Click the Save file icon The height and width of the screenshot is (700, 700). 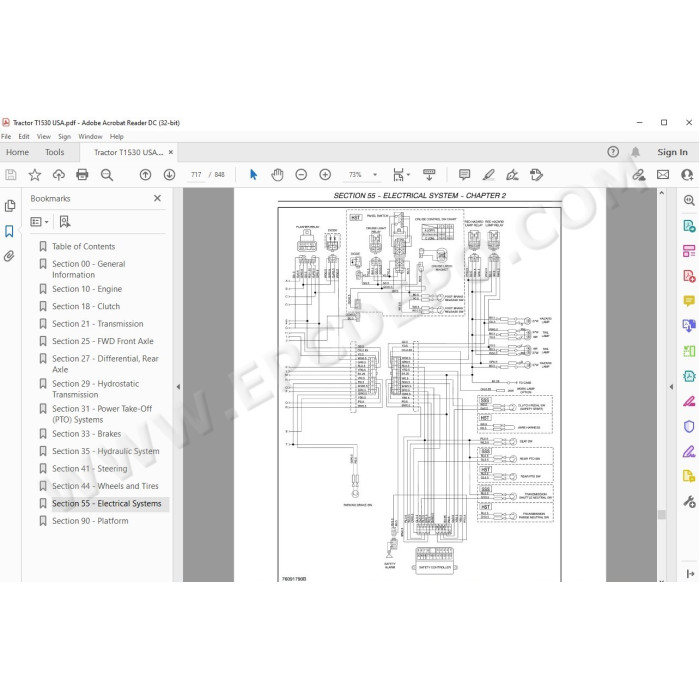click(11, 175)
